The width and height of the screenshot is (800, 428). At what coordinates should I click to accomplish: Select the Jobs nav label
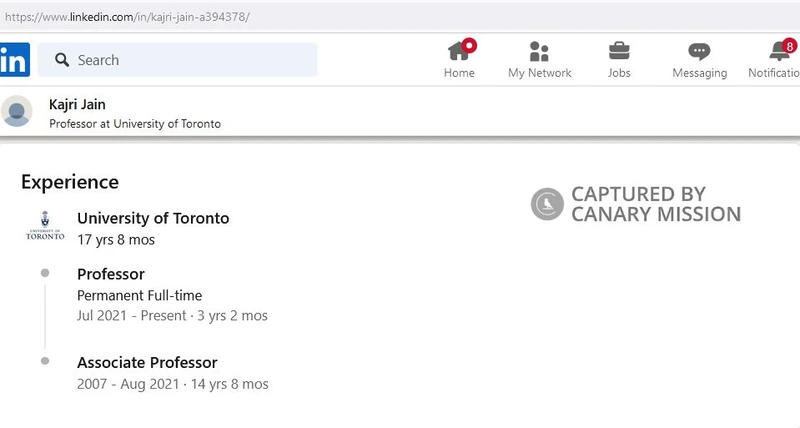point(619,73)
